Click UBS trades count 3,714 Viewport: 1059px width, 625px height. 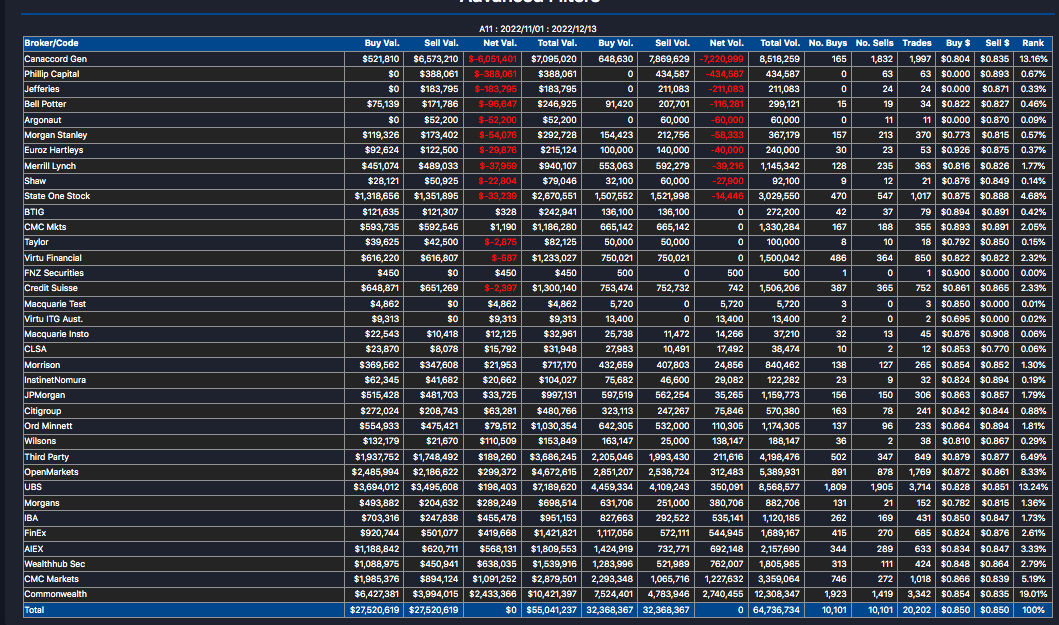point(919,487)
